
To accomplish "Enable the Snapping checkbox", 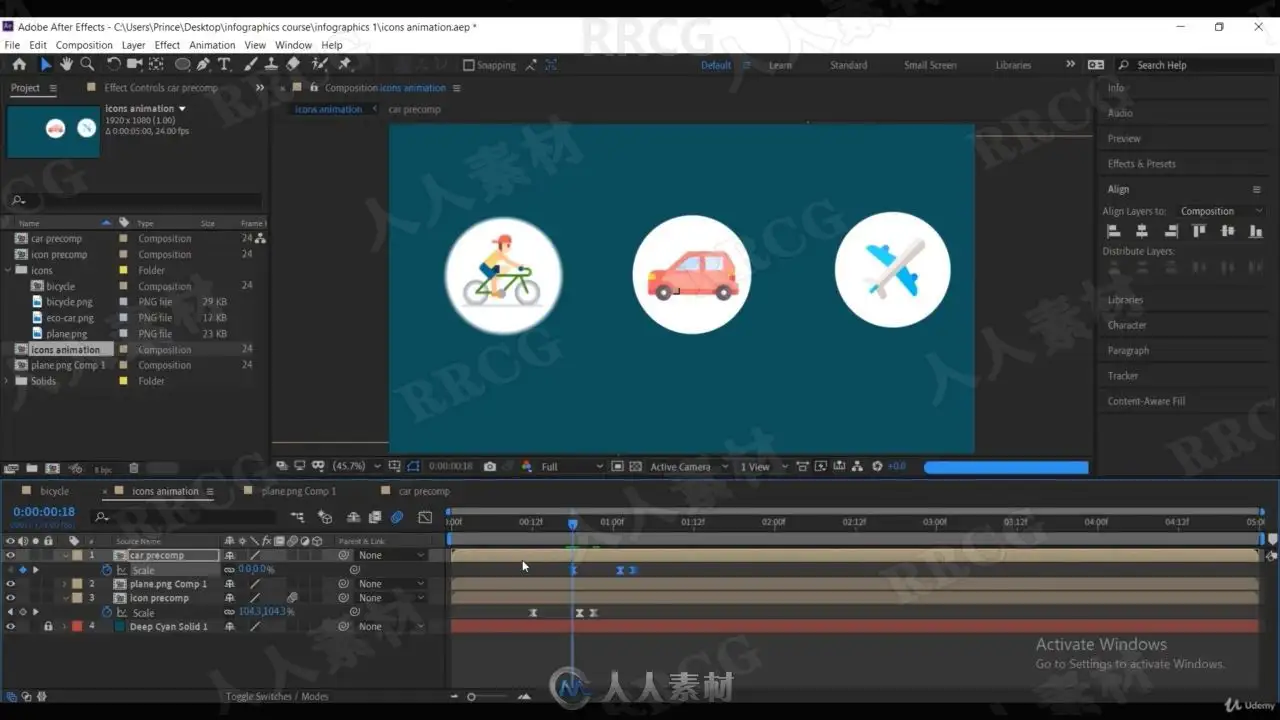I will (x=468, y=65).
